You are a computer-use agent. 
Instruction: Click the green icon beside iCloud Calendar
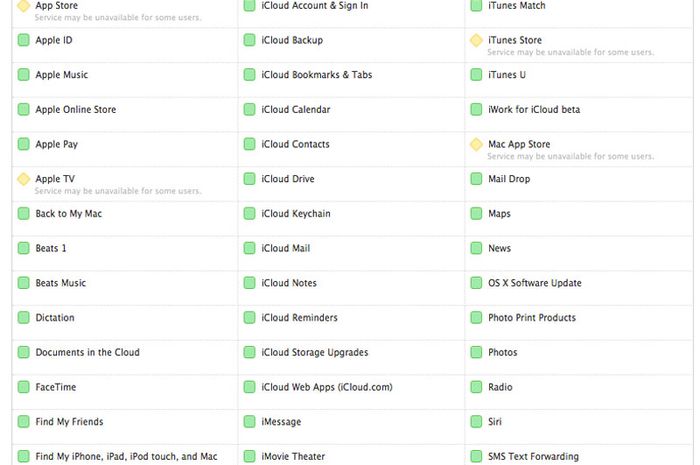[250, 109]
